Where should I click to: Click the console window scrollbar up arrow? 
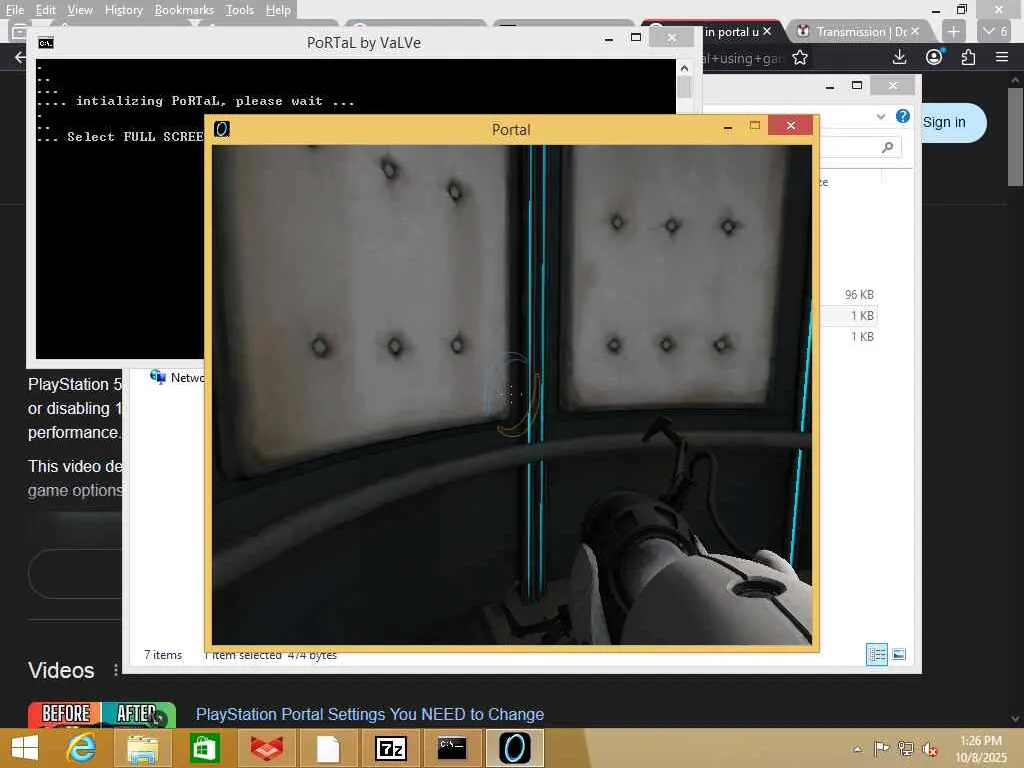(x=684, y=68)
